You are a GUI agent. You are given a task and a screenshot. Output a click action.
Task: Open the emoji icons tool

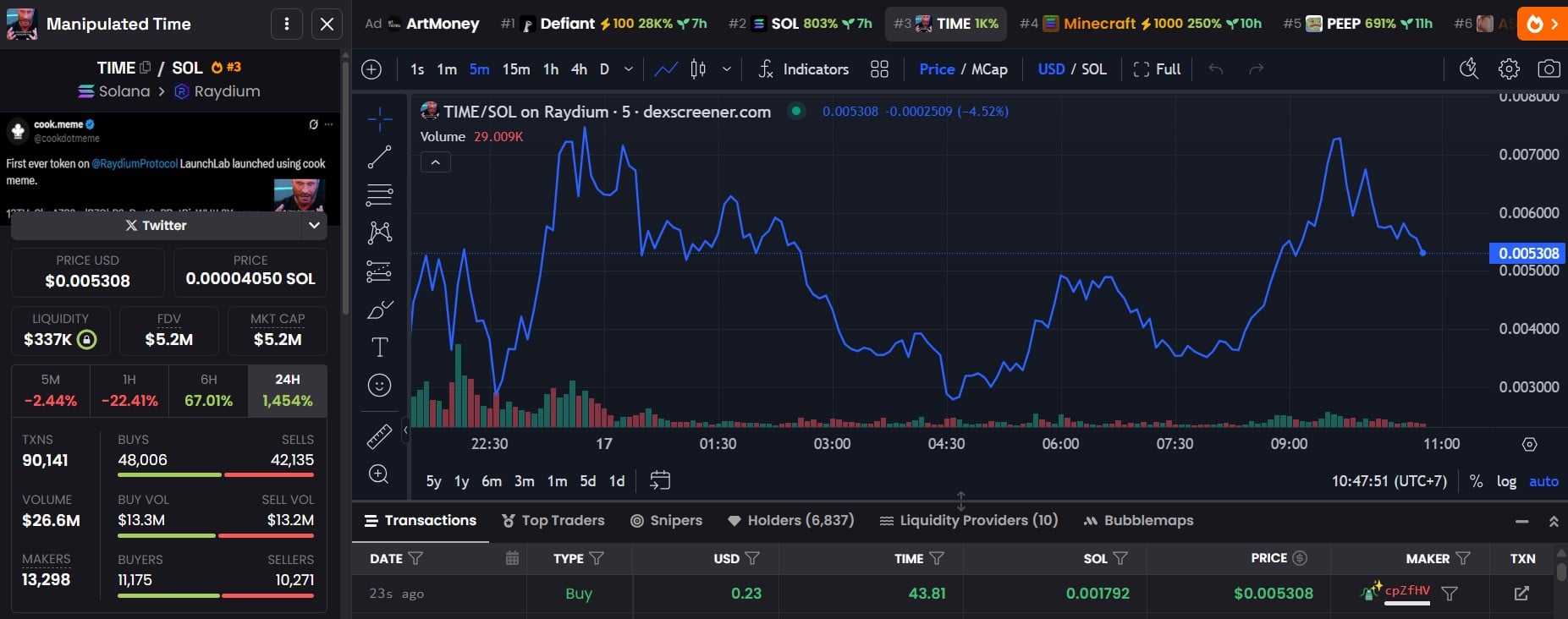point(379,386)
